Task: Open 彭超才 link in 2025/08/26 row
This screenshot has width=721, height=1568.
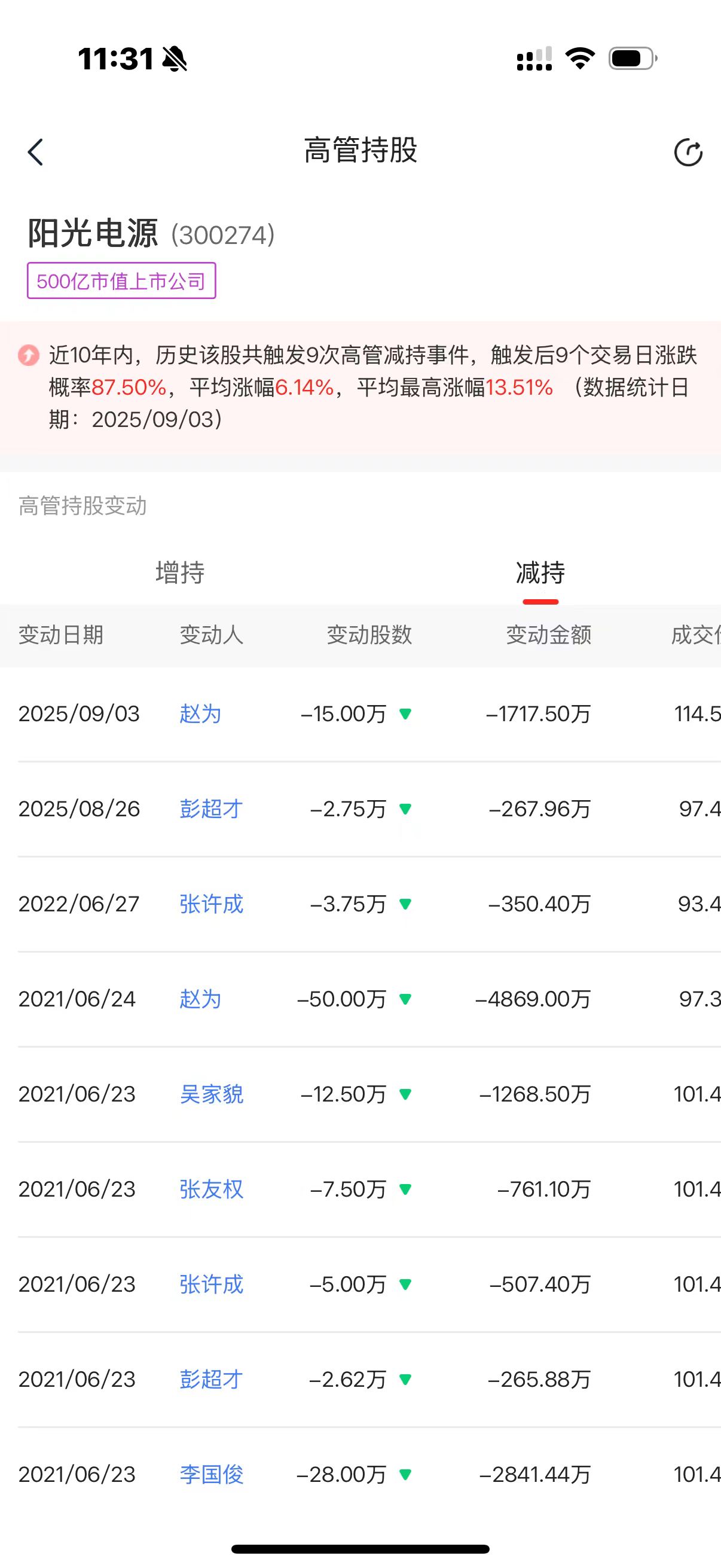Action: pyautogui.click(x=211, y=809)
